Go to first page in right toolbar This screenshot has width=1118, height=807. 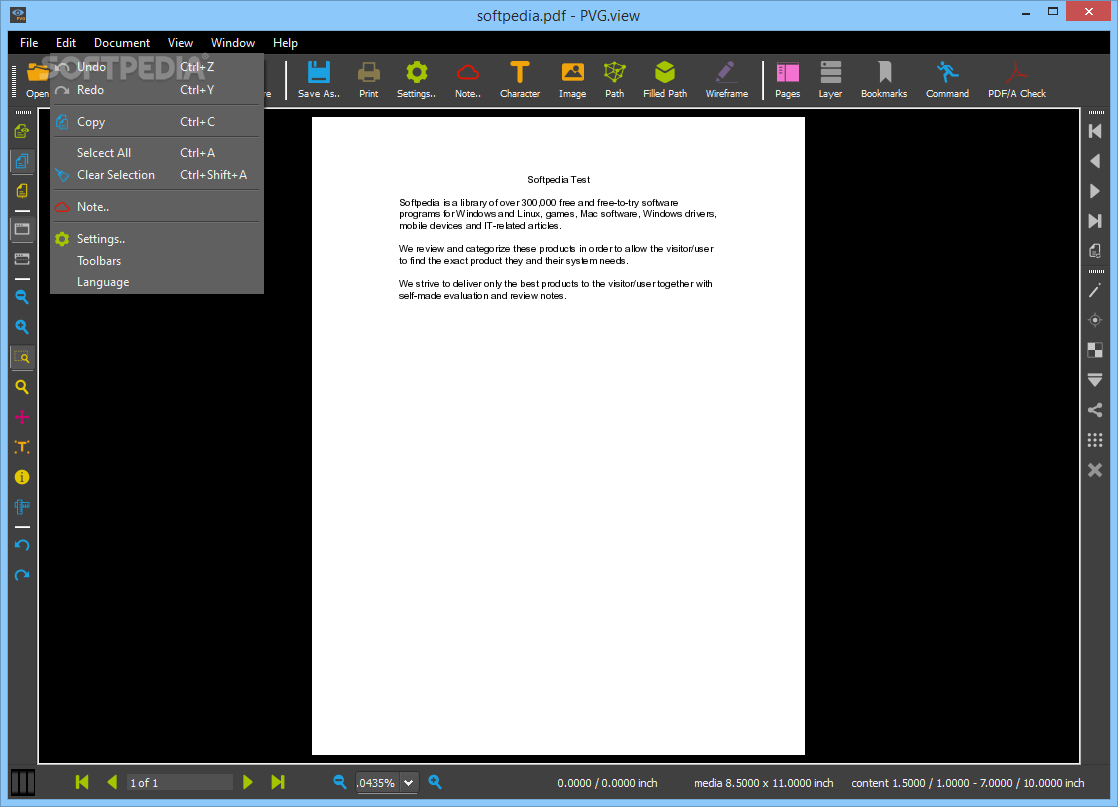[x=1095, y=131]
